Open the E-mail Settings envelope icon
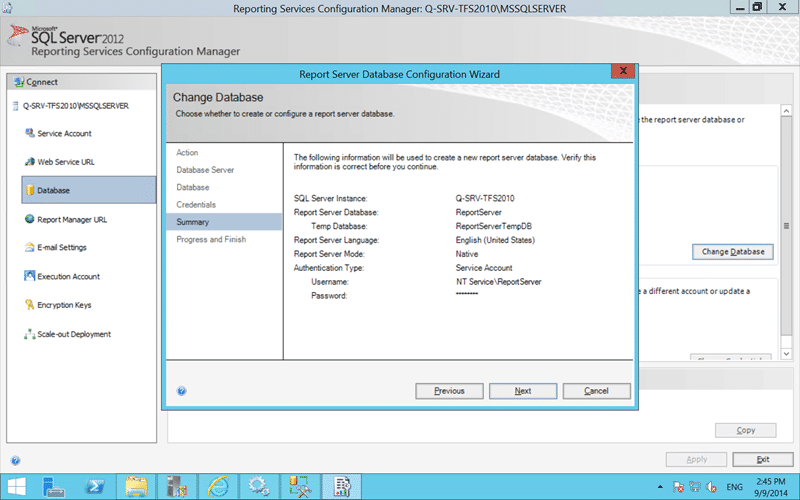The image size is (800, 500). click(x=30, y=247)
